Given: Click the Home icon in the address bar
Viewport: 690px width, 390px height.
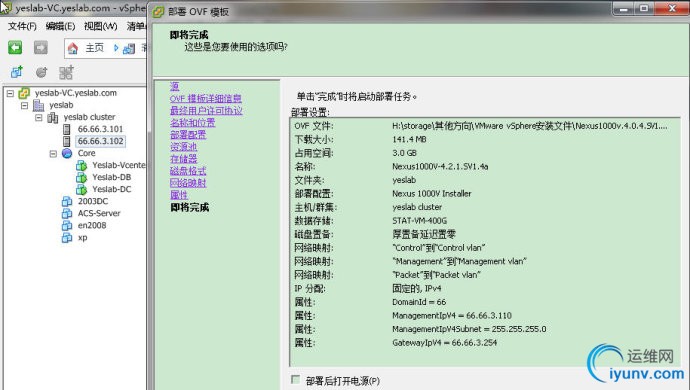Looking at the screenshot, I should point(73,48).
